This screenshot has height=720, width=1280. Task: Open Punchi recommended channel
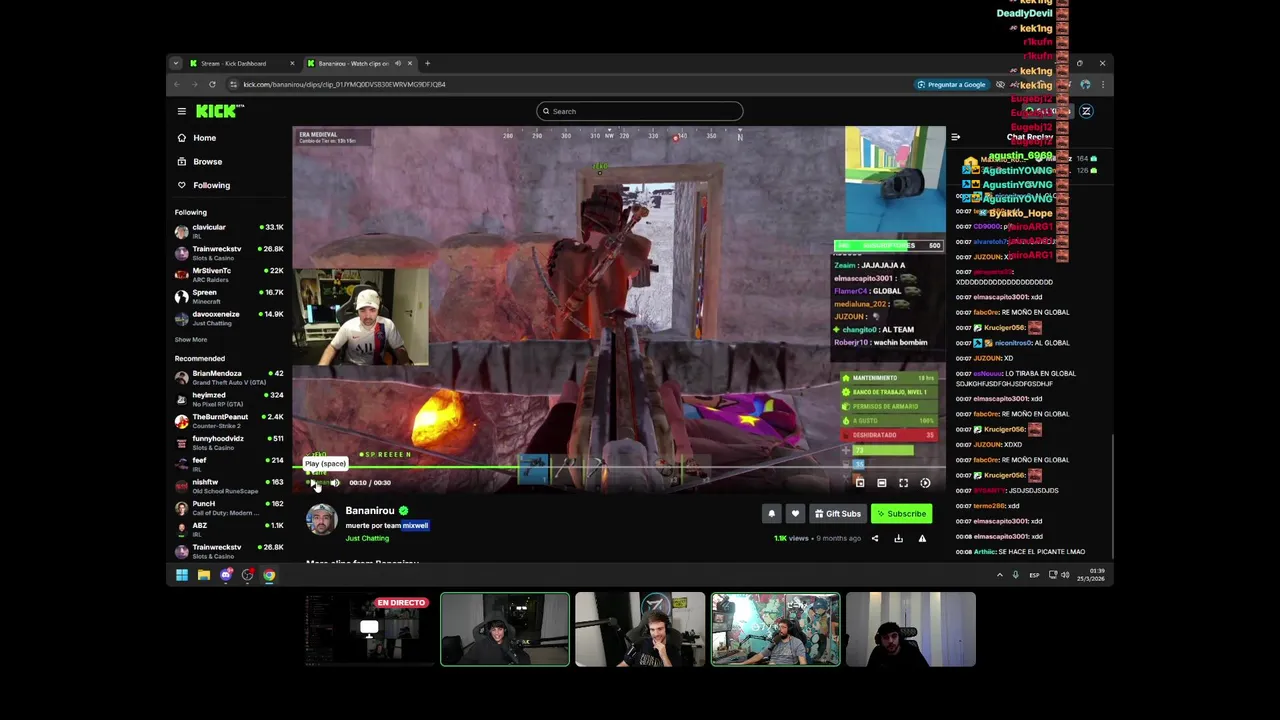(x=229, y=508)
